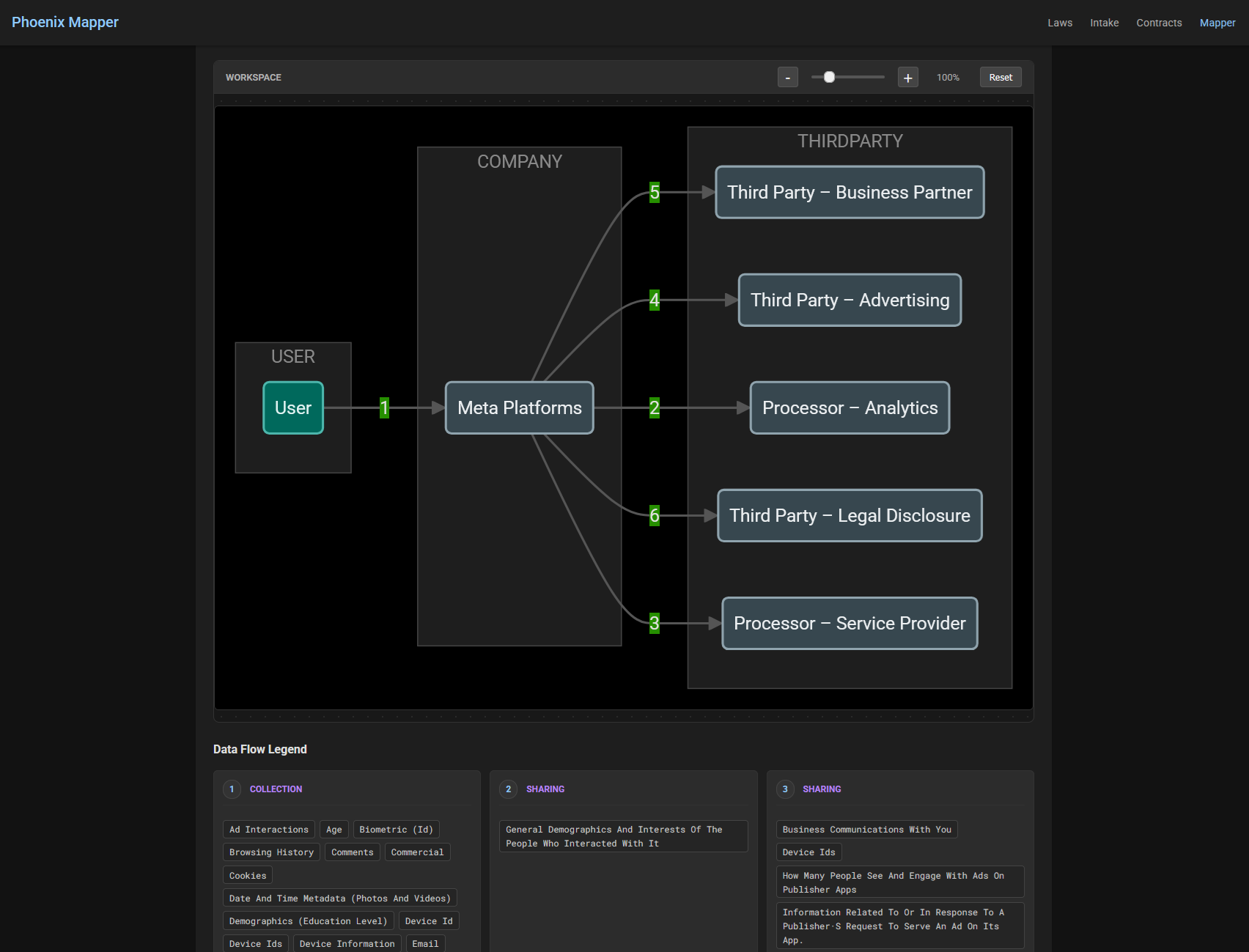The width and height of the screenshot is (1249, 952).
Task: Select the Mapper navigation tab
Action: click(1217, 23)
